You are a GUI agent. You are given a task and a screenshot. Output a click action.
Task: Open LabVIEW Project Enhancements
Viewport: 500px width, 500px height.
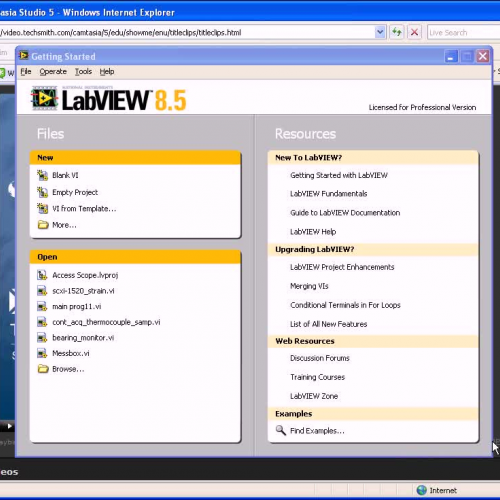point(342,267)
